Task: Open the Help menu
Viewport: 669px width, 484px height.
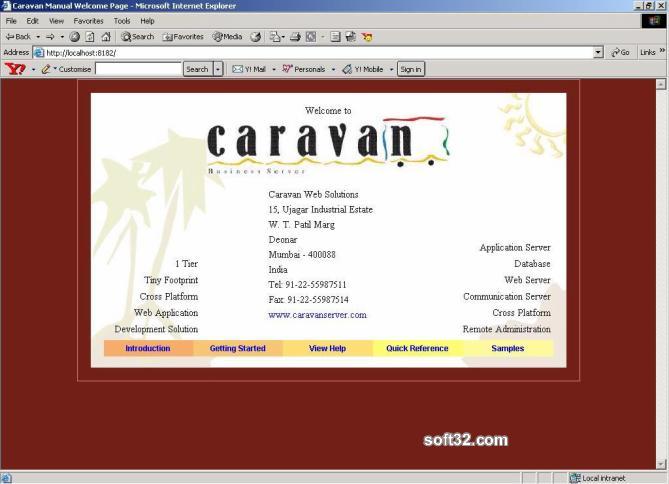Action: [147, 21]
